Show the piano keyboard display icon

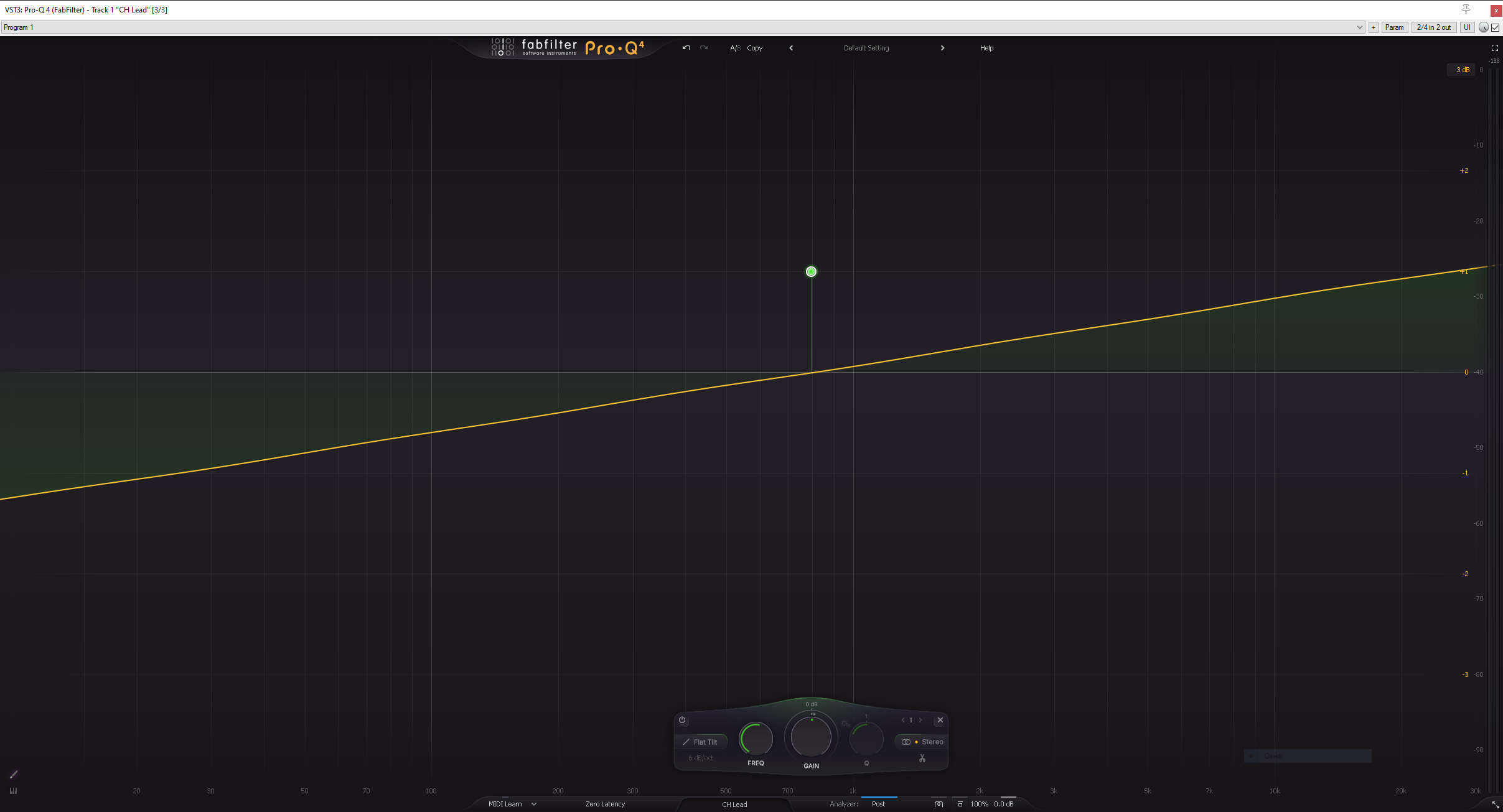pos(14,791)
